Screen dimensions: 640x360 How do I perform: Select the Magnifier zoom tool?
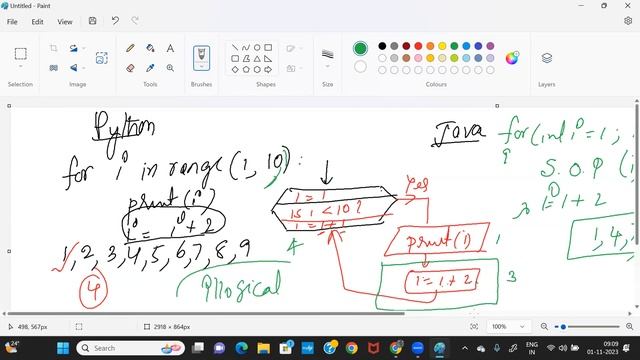[x=170, y=68]
